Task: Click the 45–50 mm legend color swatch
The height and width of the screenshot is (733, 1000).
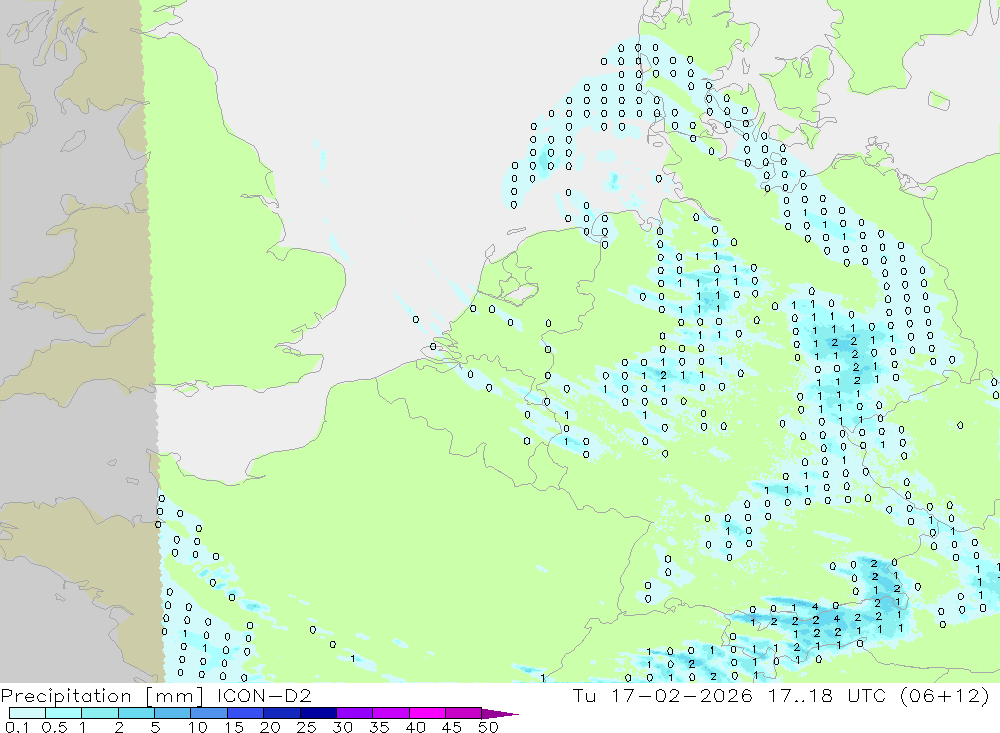Action: [x=464, y=713]
